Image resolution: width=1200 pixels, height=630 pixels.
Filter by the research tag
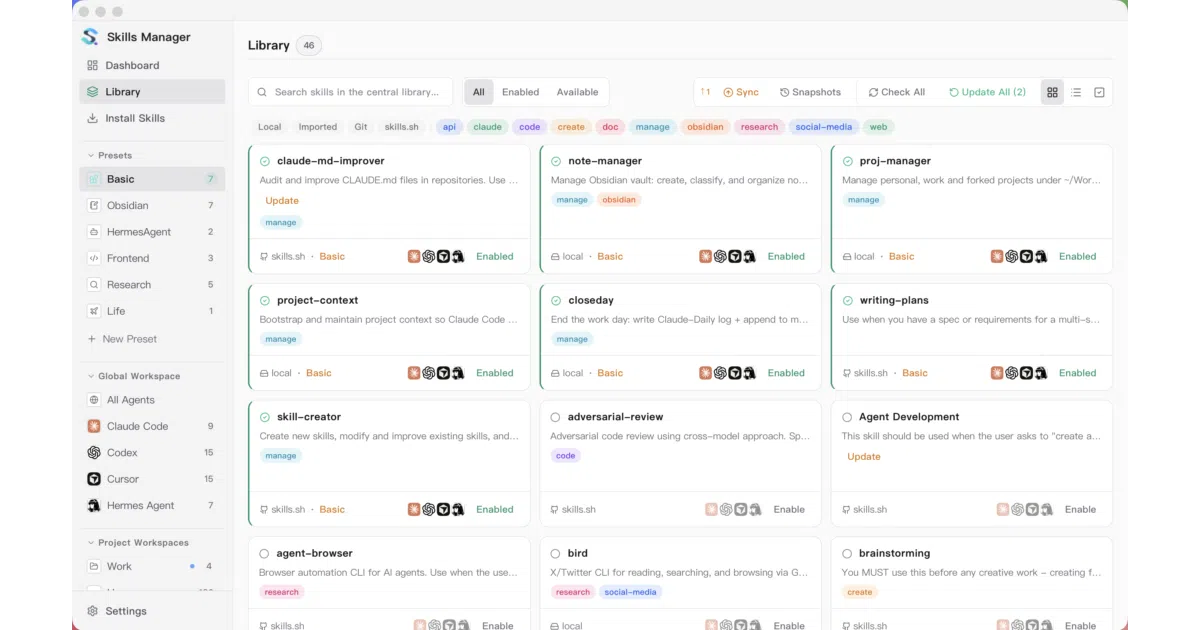point(760,127)
